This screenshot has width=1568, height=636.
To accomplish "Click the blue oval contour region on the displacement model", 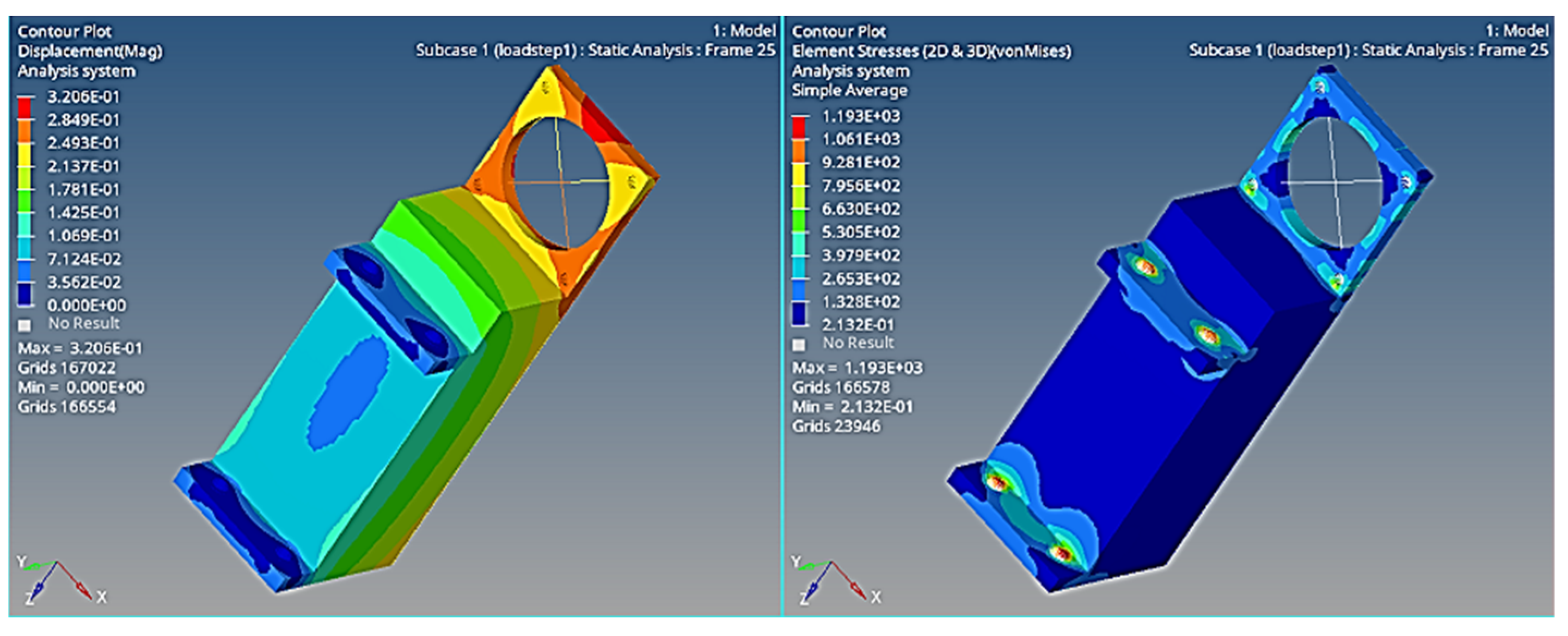I will click(x=348, y=393).
